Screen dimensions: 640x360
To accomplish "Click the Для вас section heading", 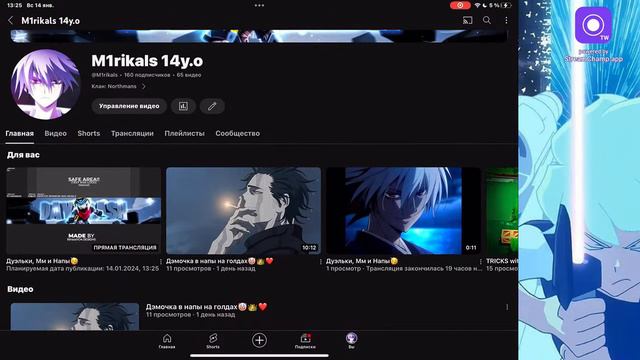I will pyautogui.click(x=23, y=155).
